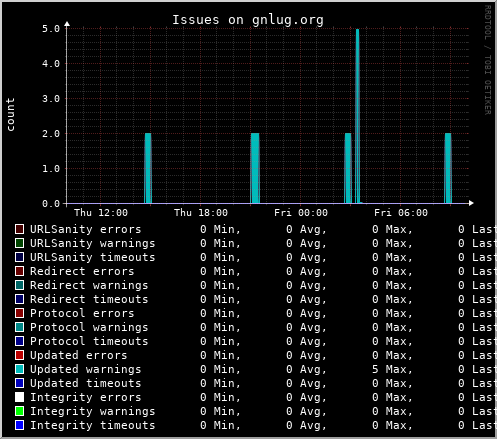Click the 'Thu 12:00' time label
The image size is (497, 439).
(x=101, y=213)
